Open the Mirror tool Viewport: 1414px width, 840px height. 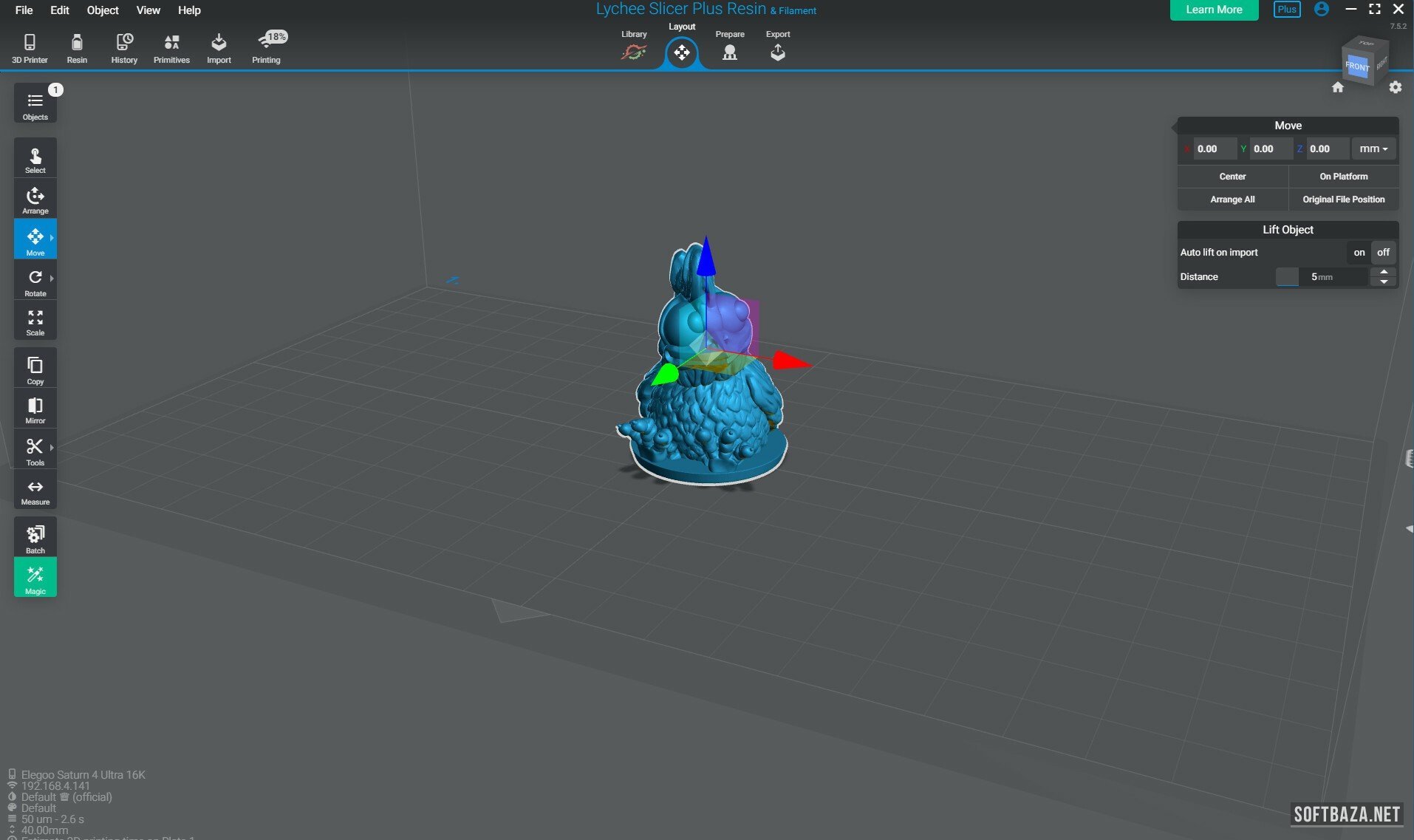[x=35, y=407]
